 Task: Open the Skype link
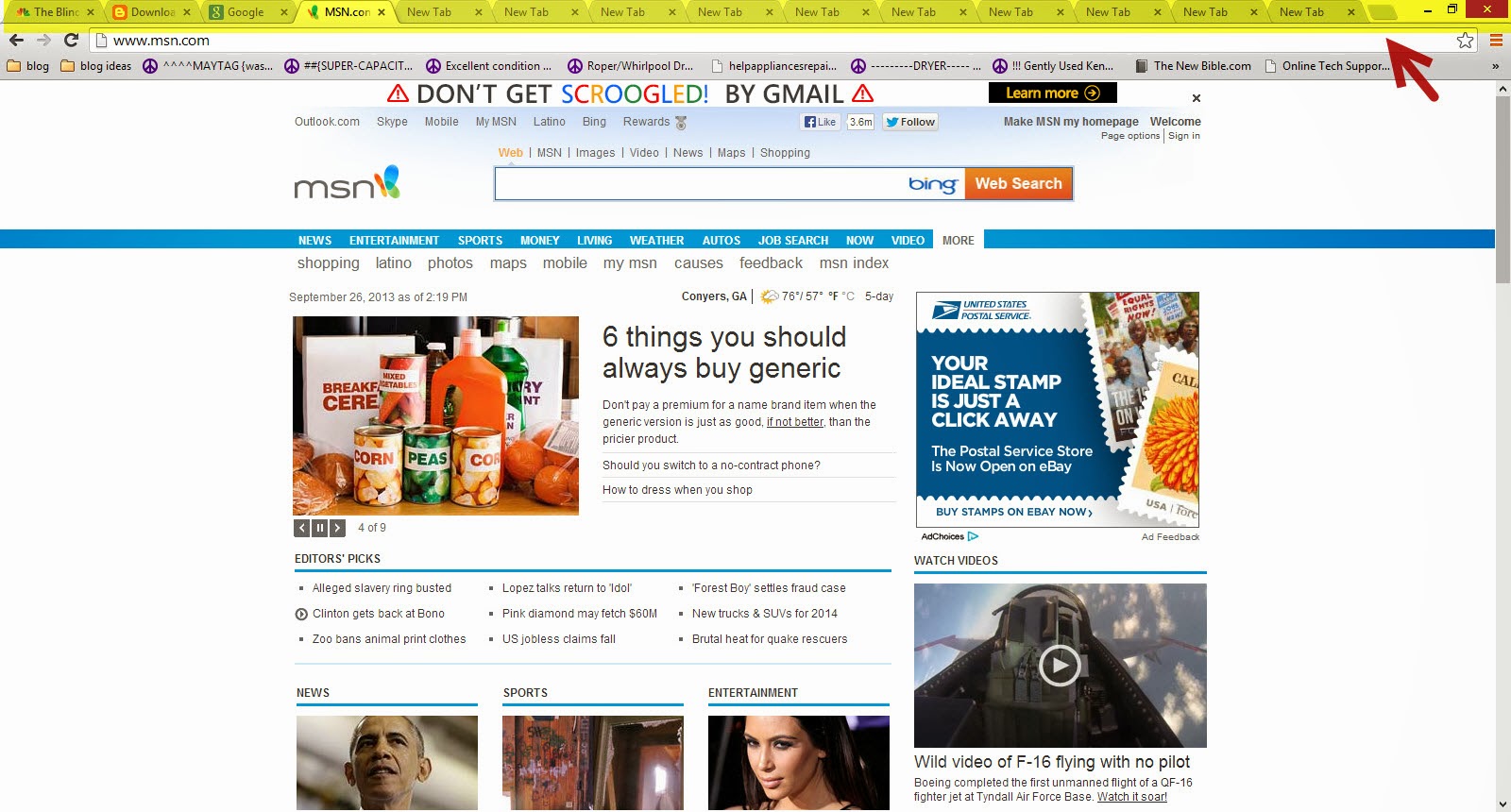(392, 122)
